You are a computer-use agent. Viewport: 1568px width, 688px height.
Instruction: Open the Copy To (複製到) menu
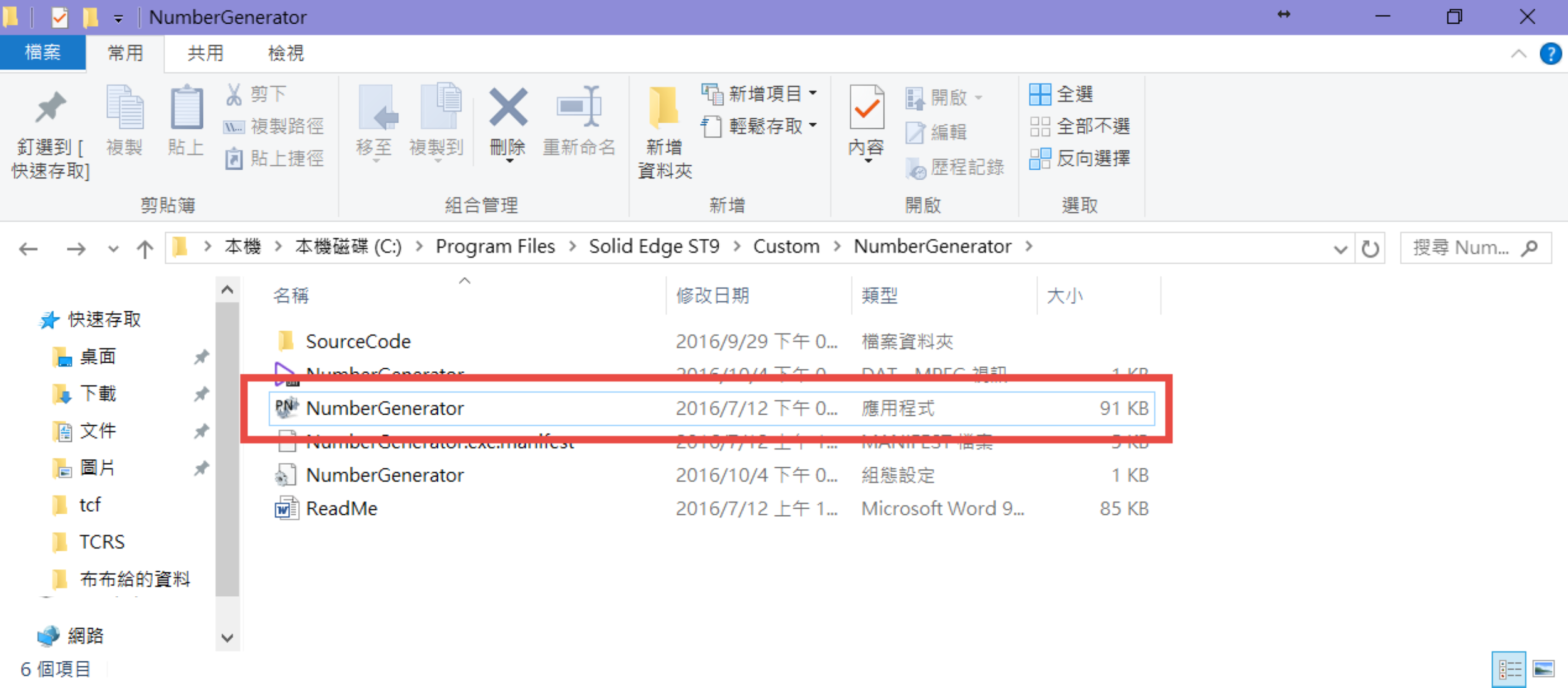(x=436, y=124)
